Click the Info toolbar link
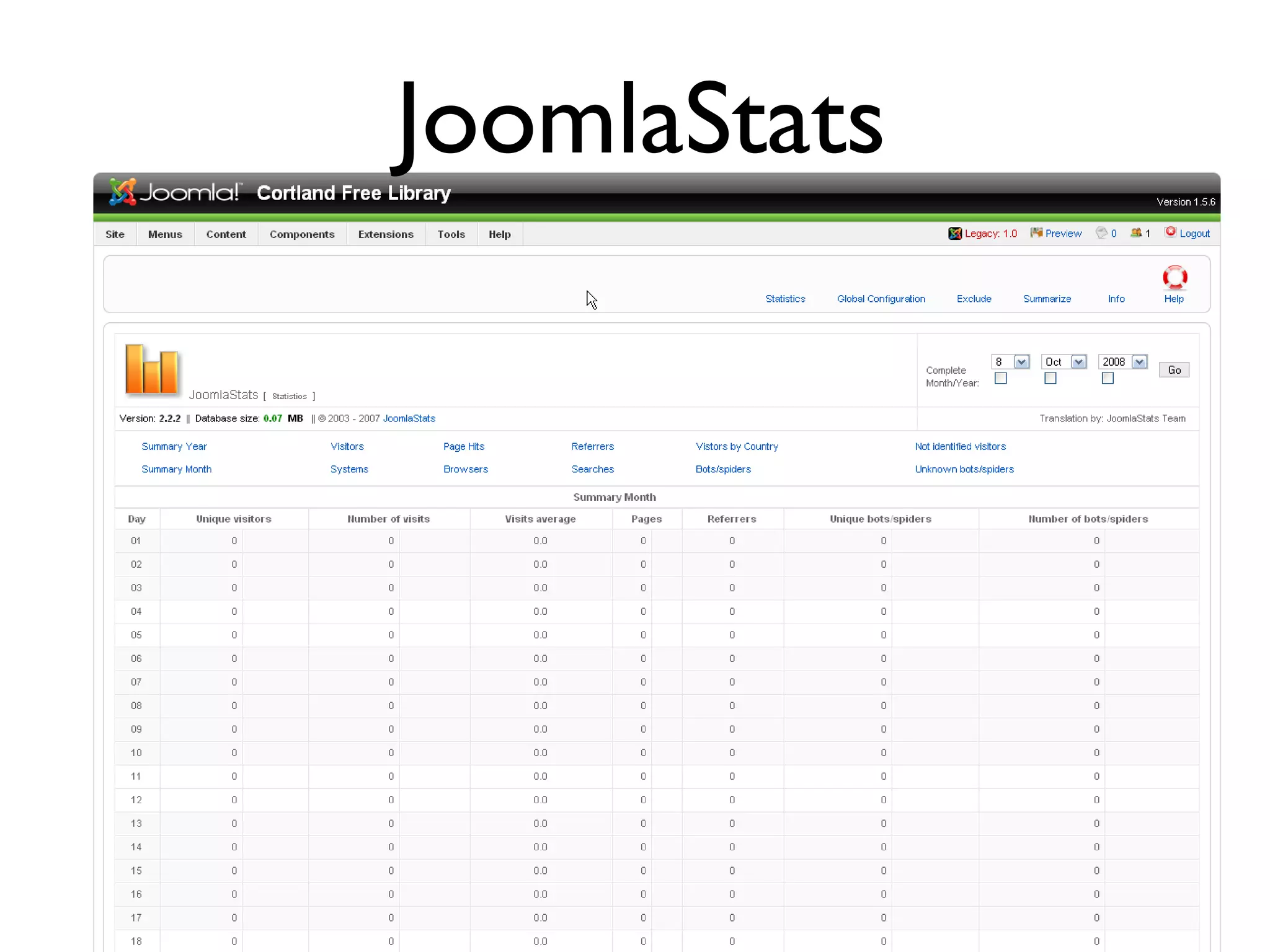 1116,299
